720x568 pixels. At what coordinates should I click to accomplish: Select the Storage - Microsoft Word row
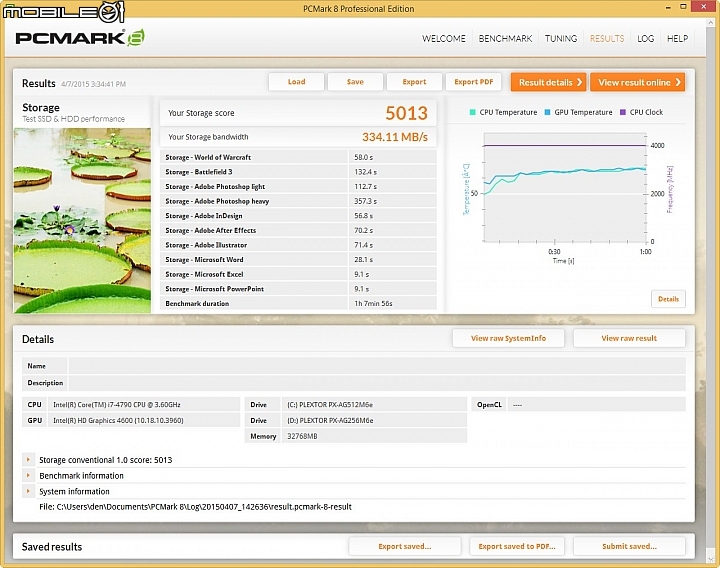click(298, 259)
